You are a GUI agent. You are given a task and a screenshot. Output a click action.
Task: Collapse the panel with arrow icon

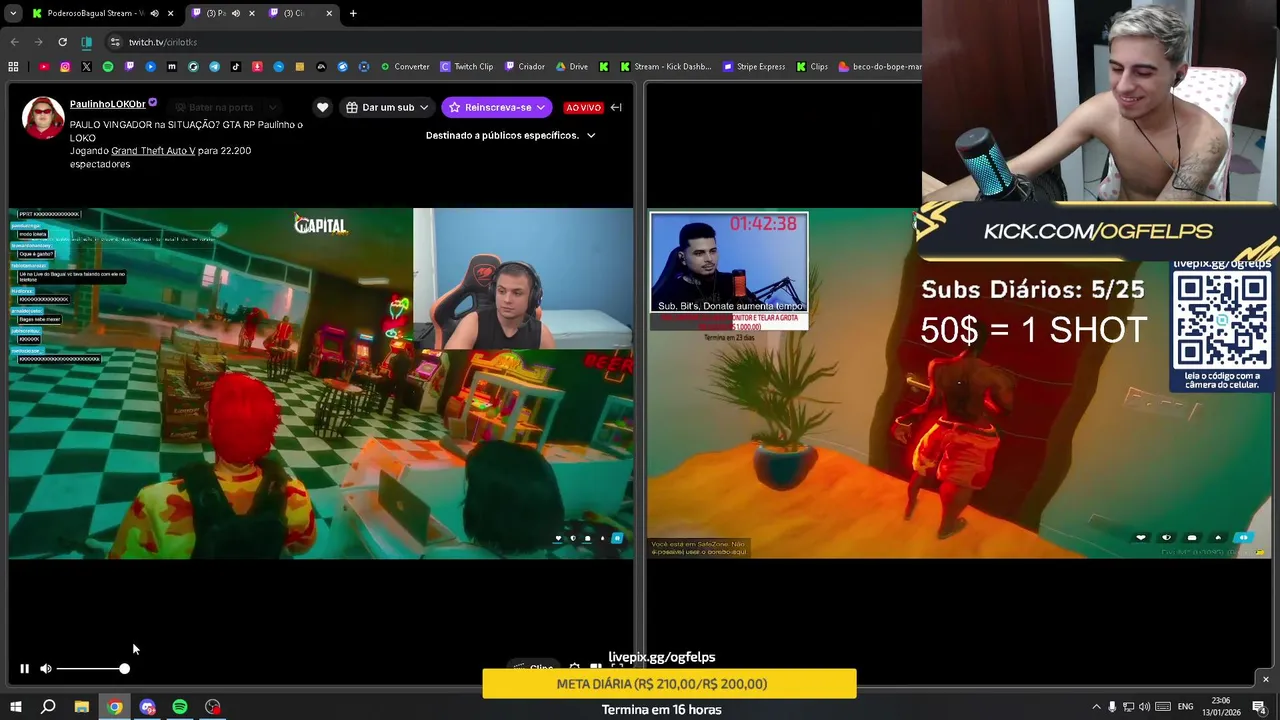(616, 107)
